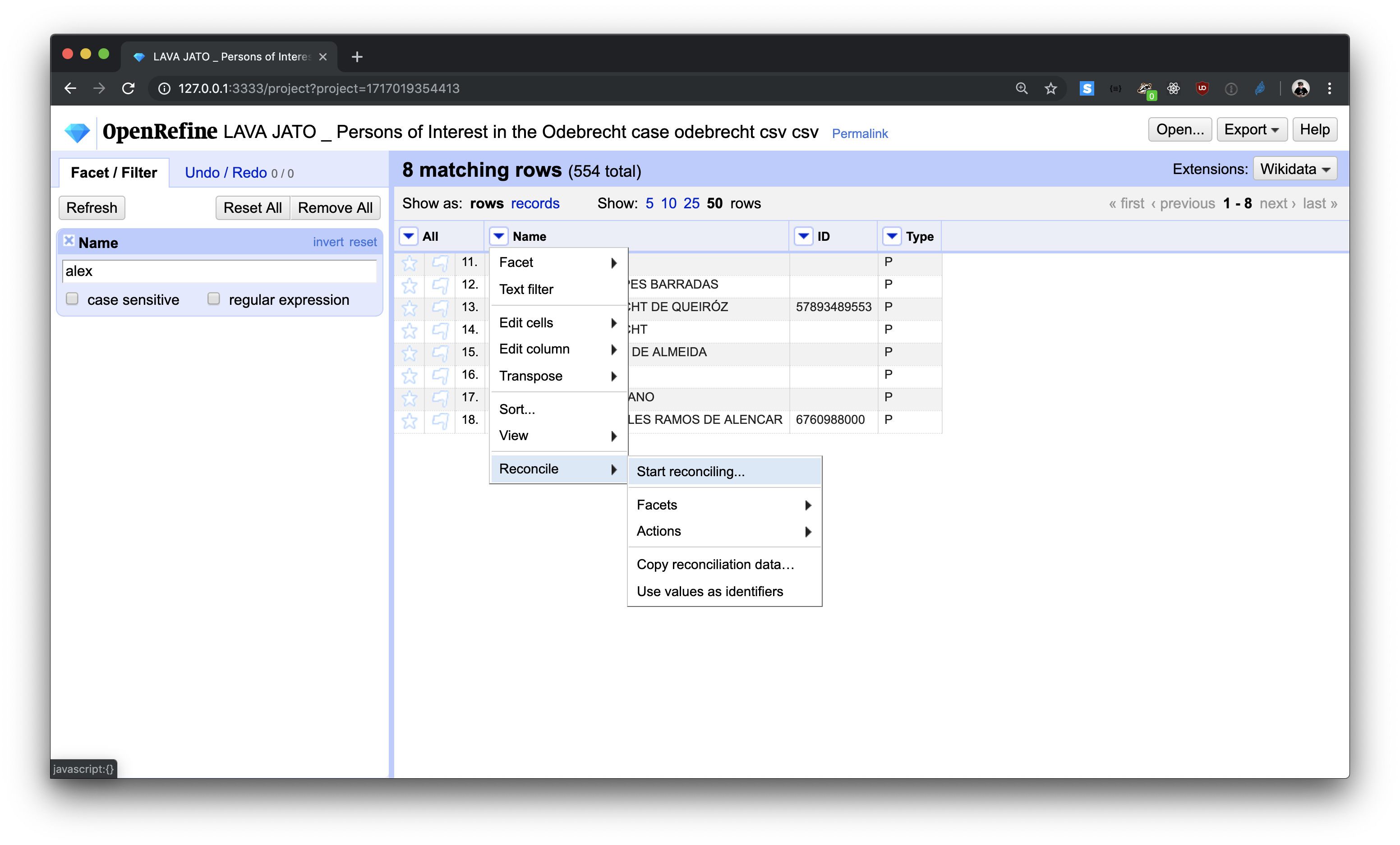This screenshot has width=1400, height=845.
Task: Star row 17
Action: pyautogui.click(x=409, y=398)
